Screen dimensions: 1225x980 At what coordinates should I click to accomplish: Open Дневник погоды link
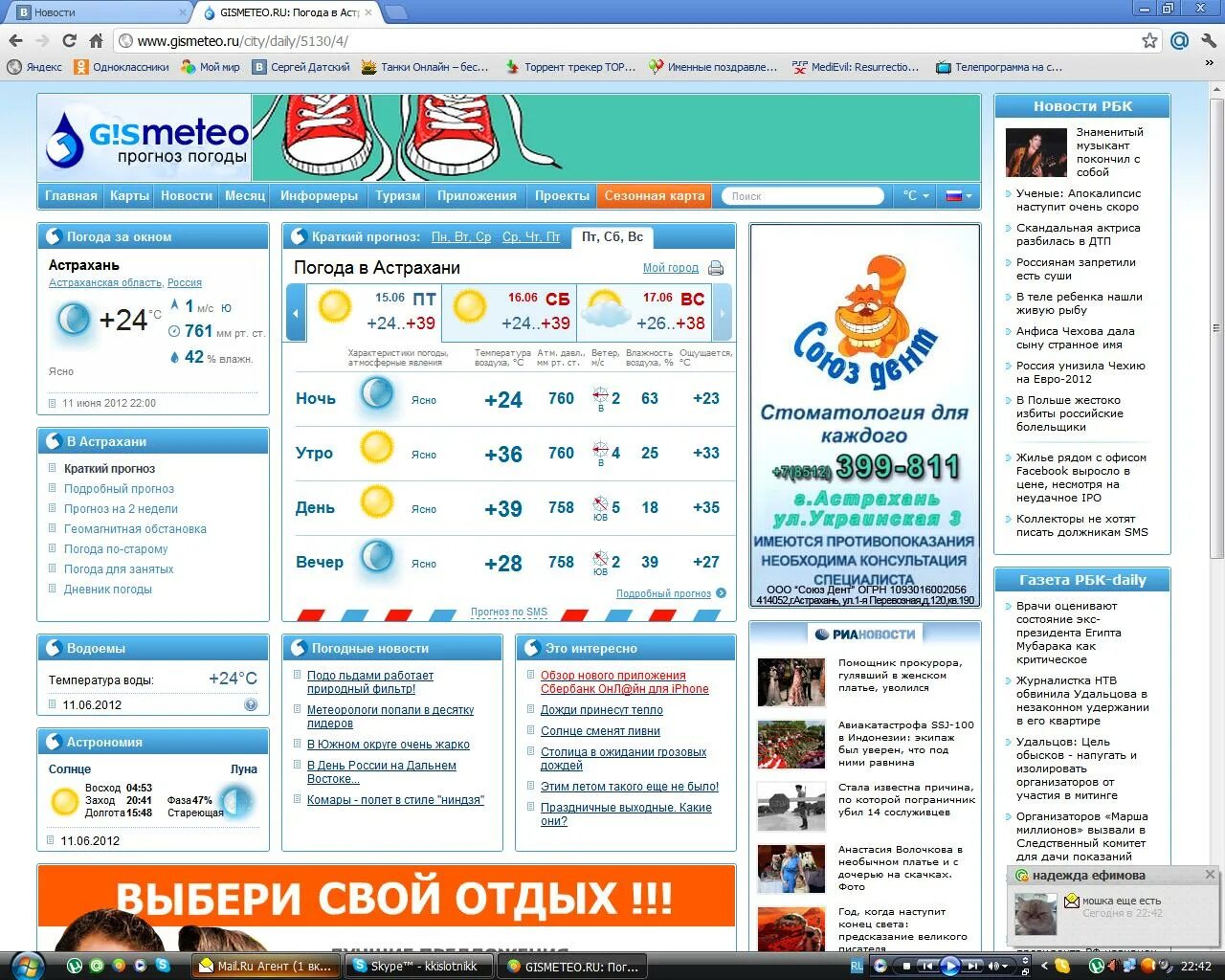pos(108,589)
